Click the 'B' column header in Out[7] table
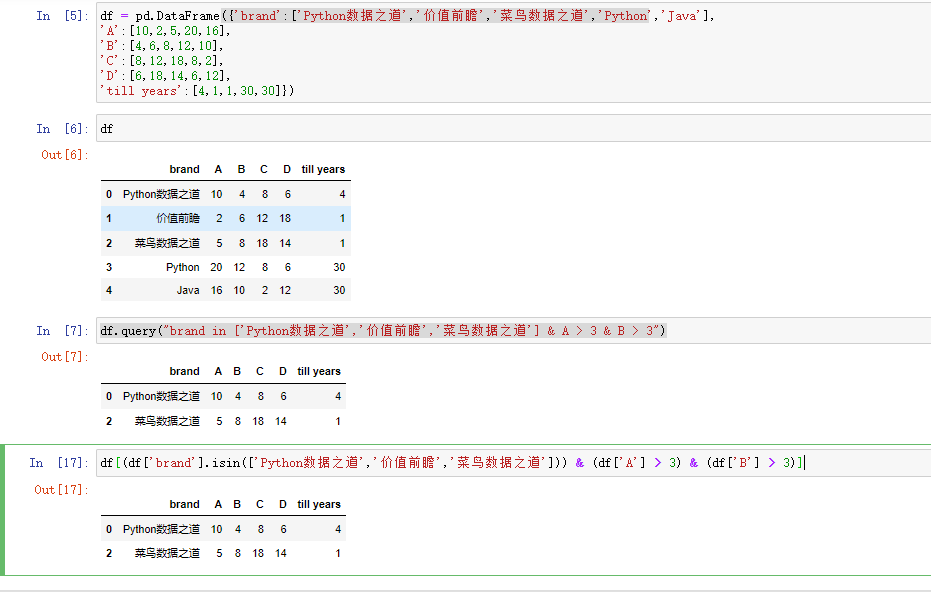Viewport: 931px width, 592px height. (x=237, y=371)
